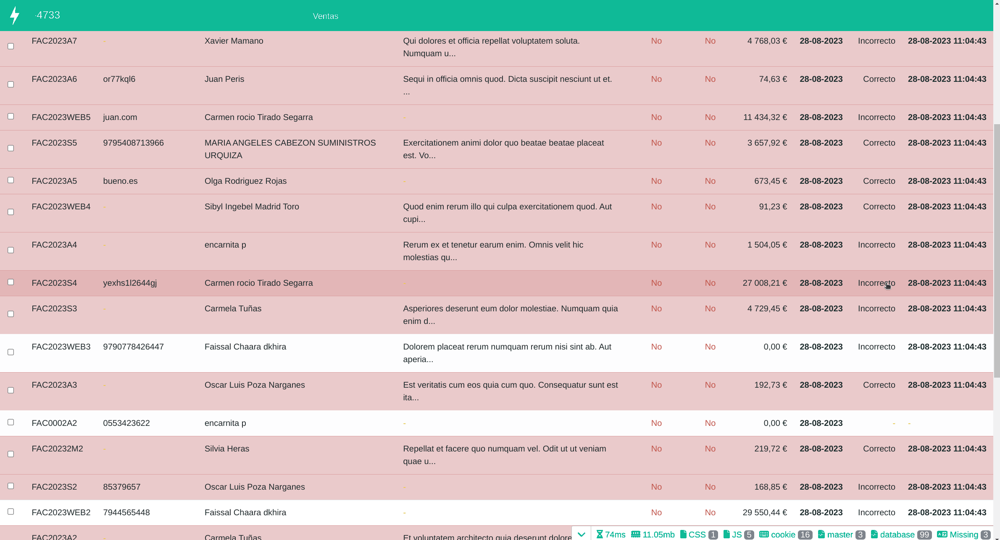Open invoice code FAC0002A2
This screenshot has width=1000, height=540.
point(54,423)
